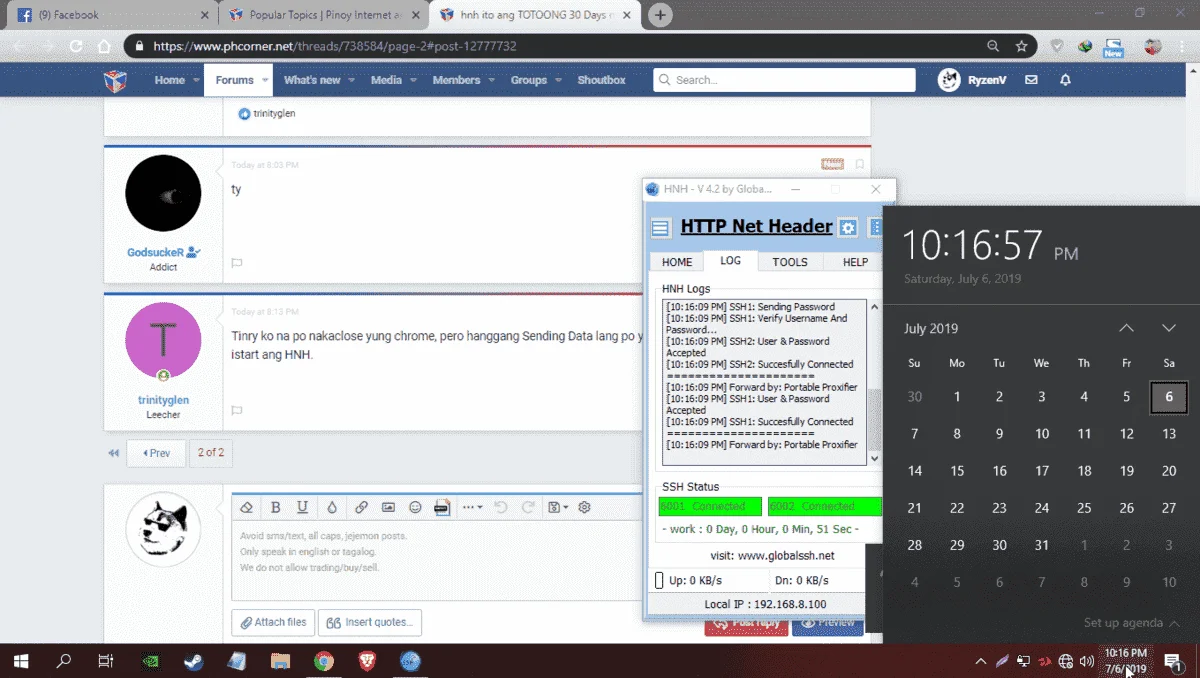Insert image icon in editor toolbar
1200x678 pixels.
pos(388,507)
